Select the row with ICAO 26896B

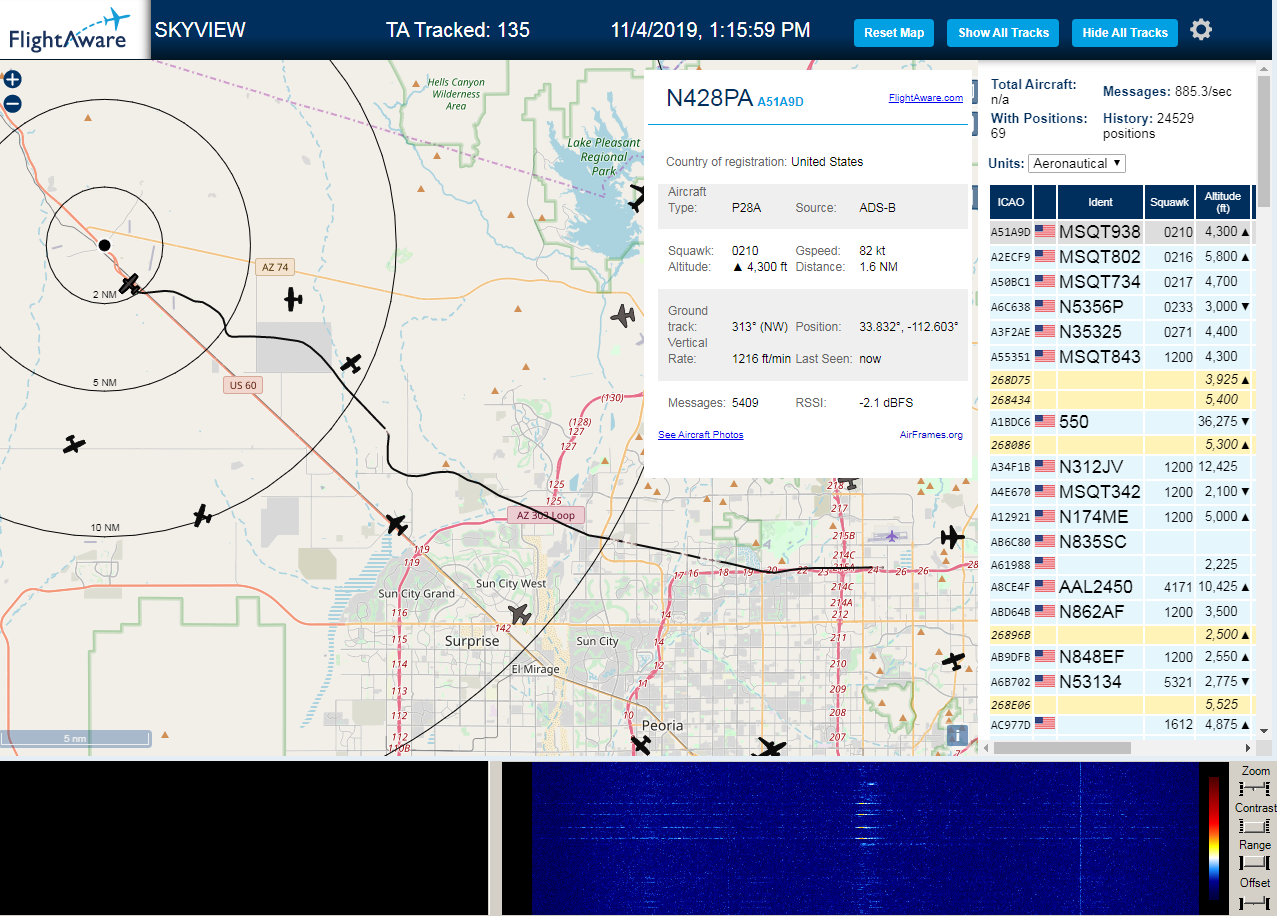1121,635
